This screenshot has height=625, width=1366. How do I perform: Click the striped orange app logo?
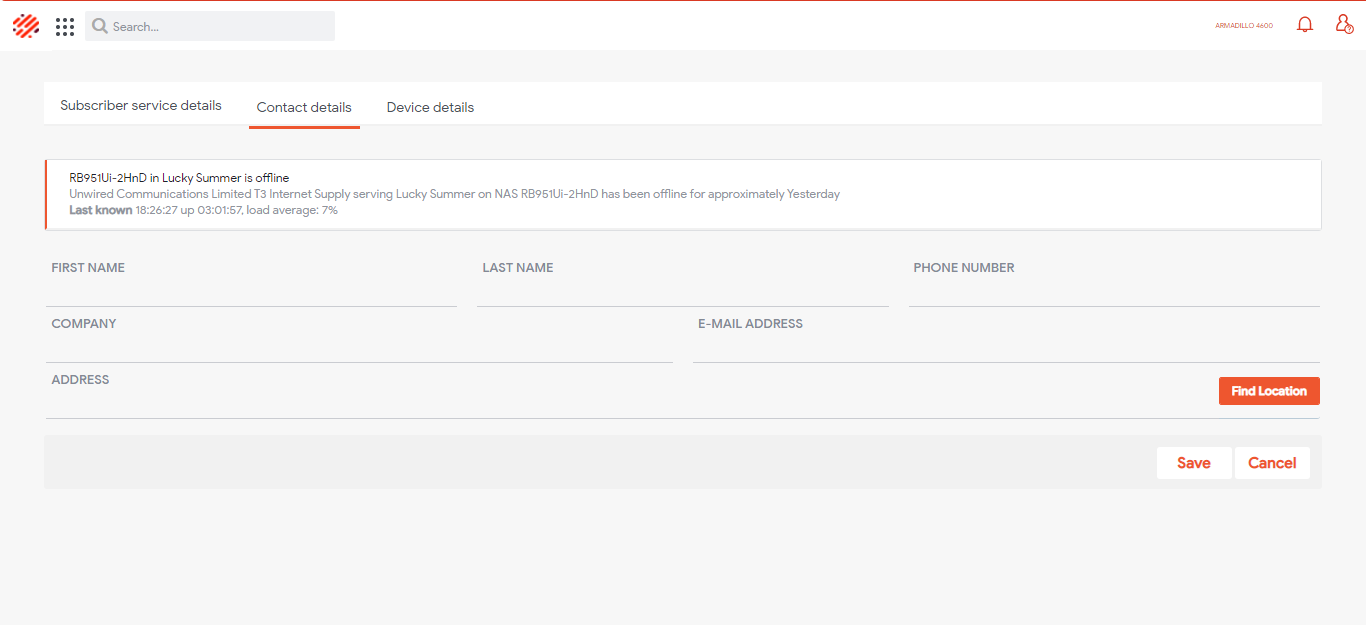click(26, 26)
